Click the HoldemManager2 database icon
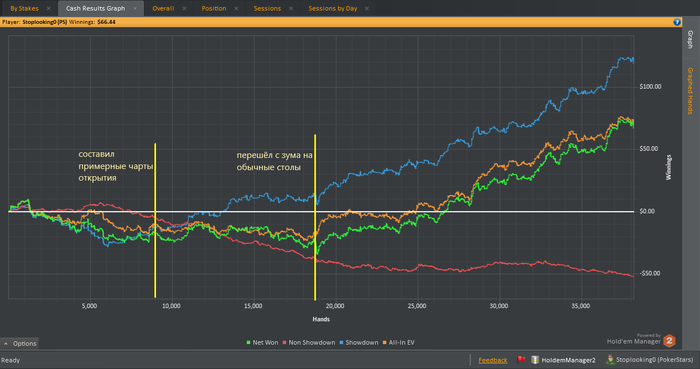 (535, 360)
